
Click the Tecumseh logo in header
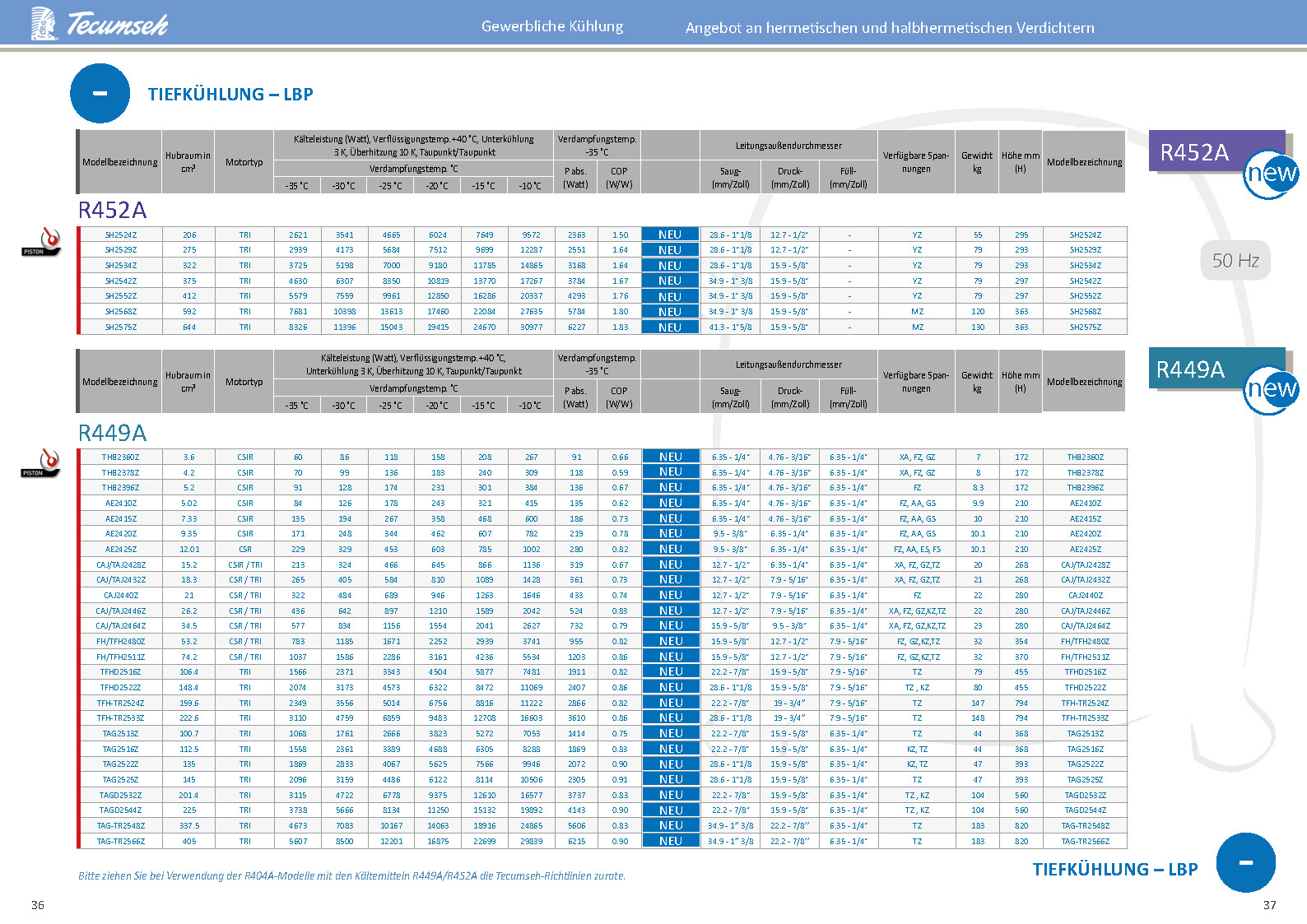99,24
